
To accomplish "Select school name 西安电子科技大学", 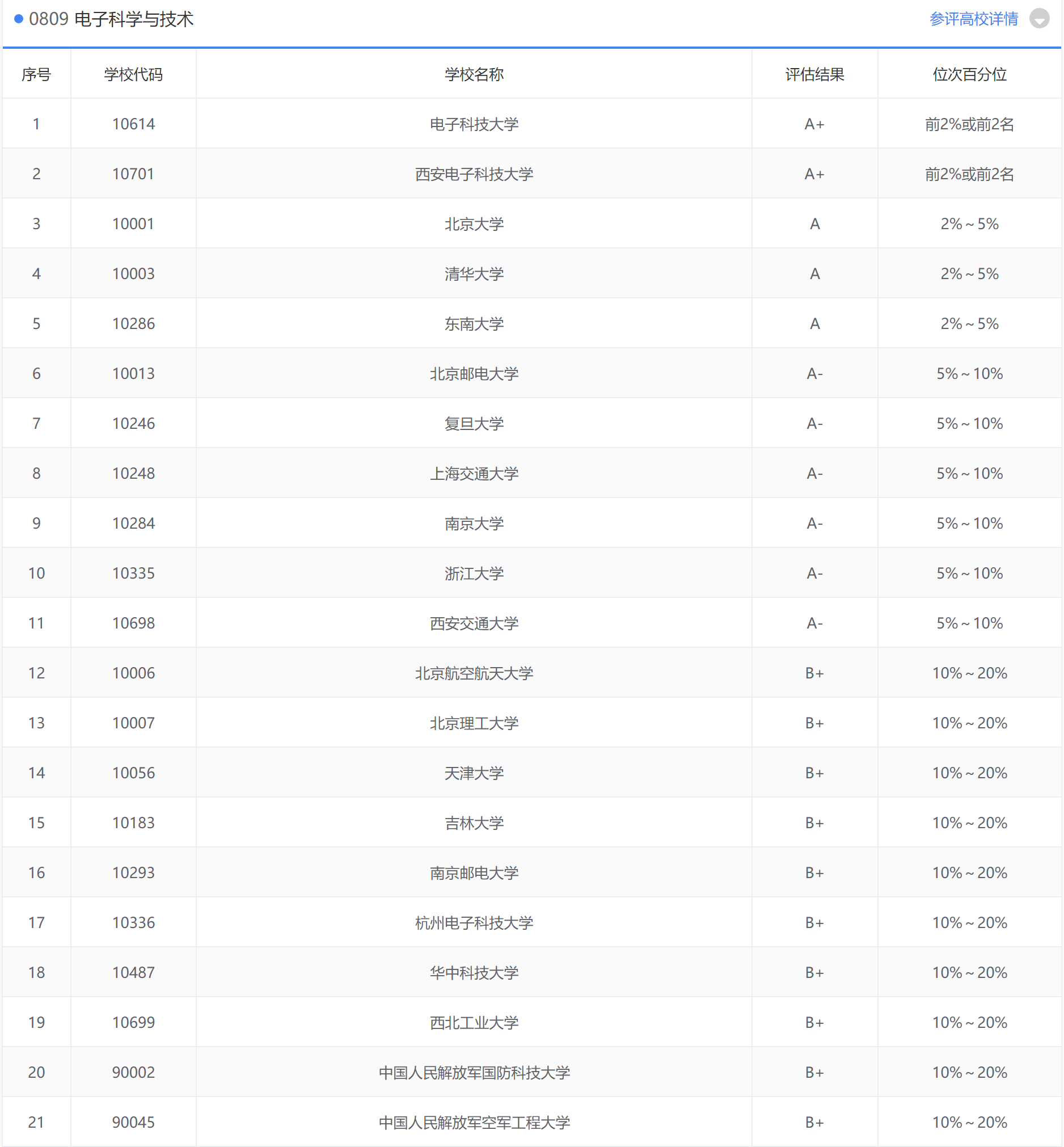I will [x=474, y=174].
